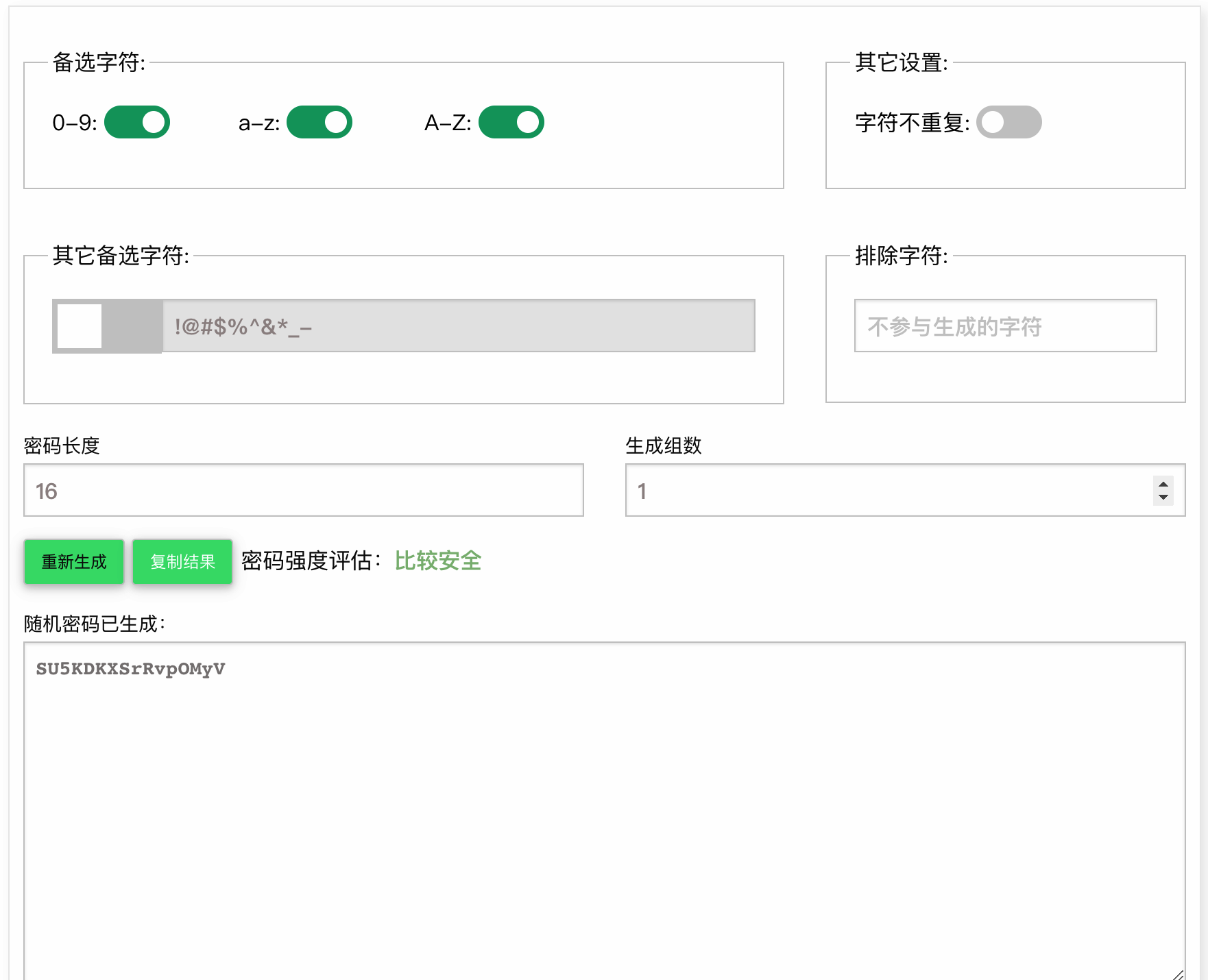The width and height of the screenshot is (1208, 980).
Task: Disable the 0–9 digits toggle
Action: [x=137, y=122]
